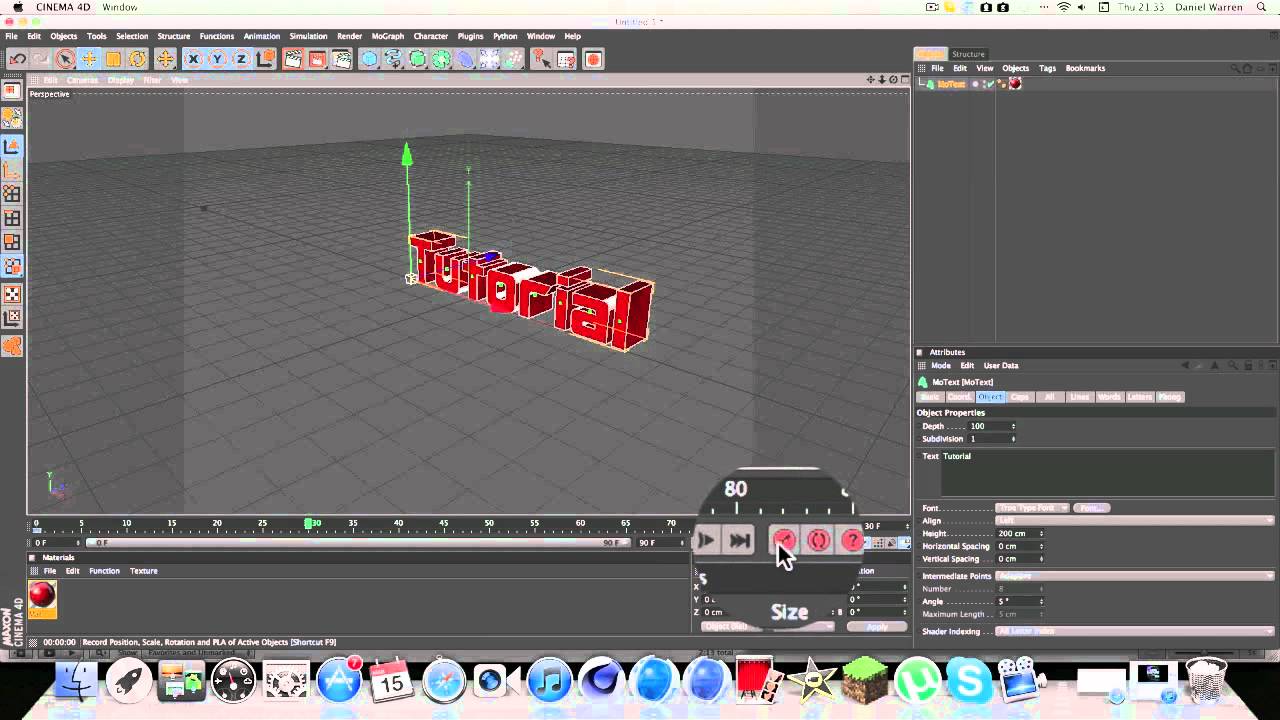Open True Type Font dropdown
Image resolution: width=1280 pixels, height=720 pixels.
pyautogui.click(x=1033, y=508)
